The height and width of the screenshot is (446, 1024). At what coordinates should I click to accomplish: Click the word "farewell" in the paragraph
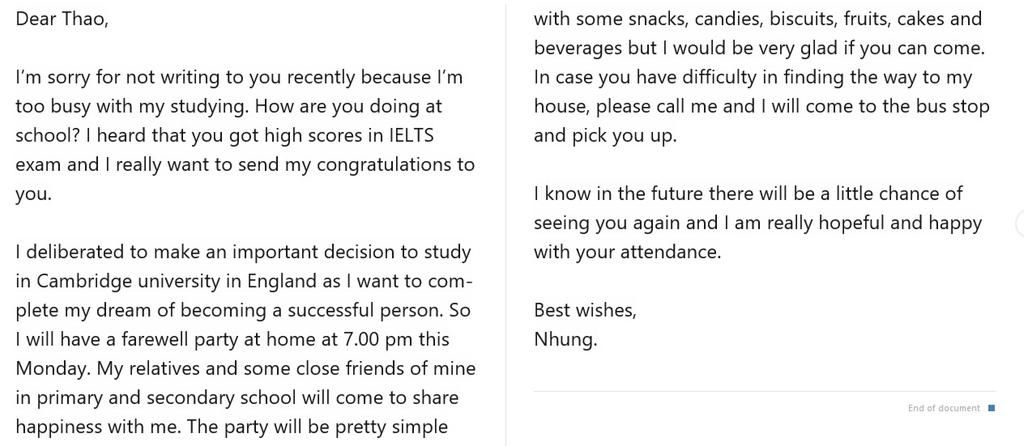pyautogui.click(x=137, y=340)
